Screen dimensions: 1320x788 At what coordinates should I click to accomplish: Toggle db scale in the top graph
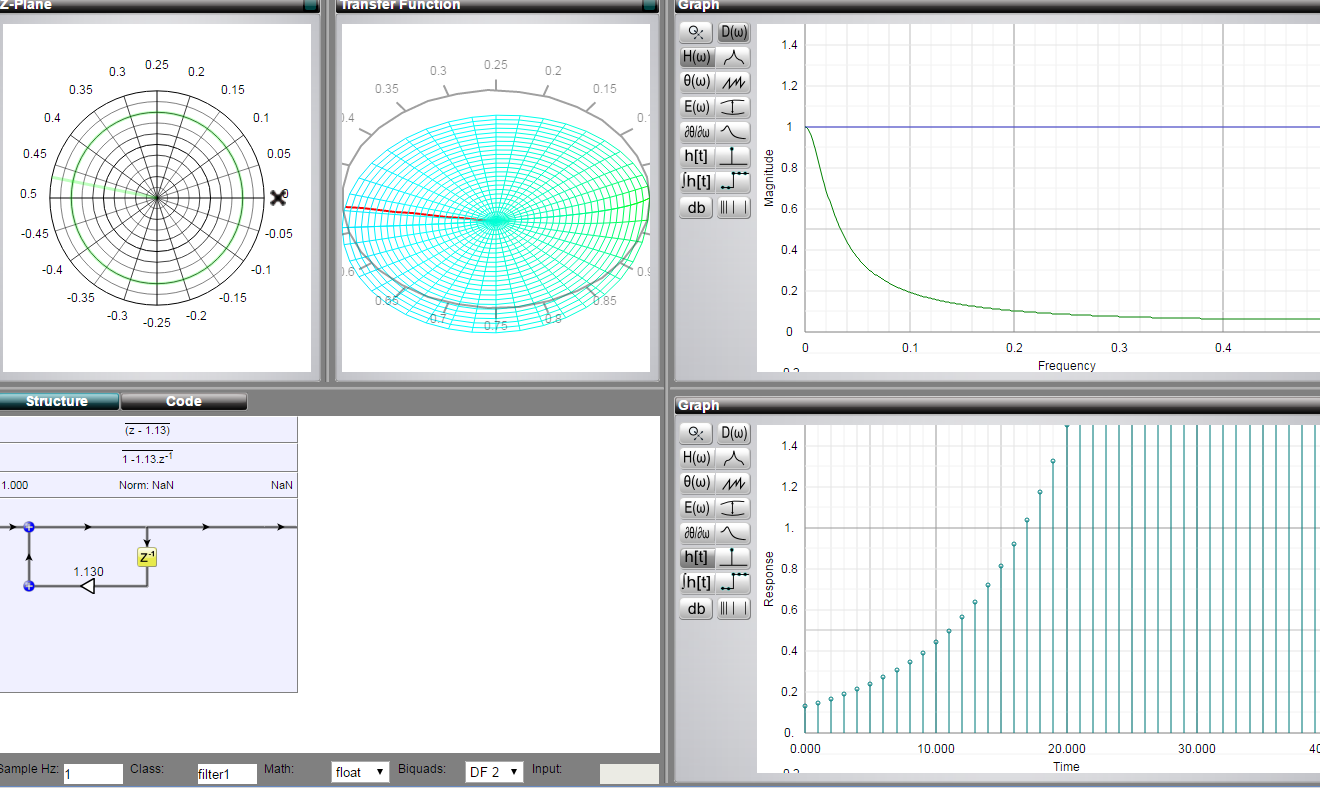pyautogui.click(x=697, y=207)
